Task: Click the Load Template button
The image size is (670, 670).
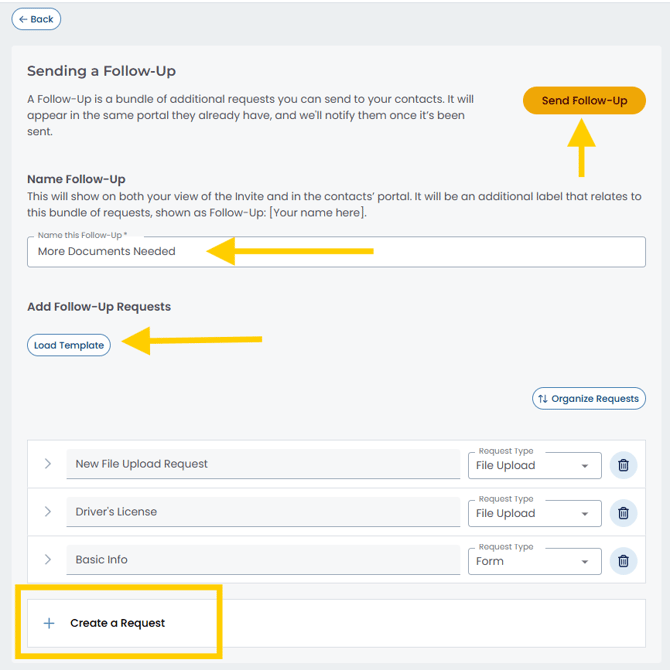Action: point(69,345)
